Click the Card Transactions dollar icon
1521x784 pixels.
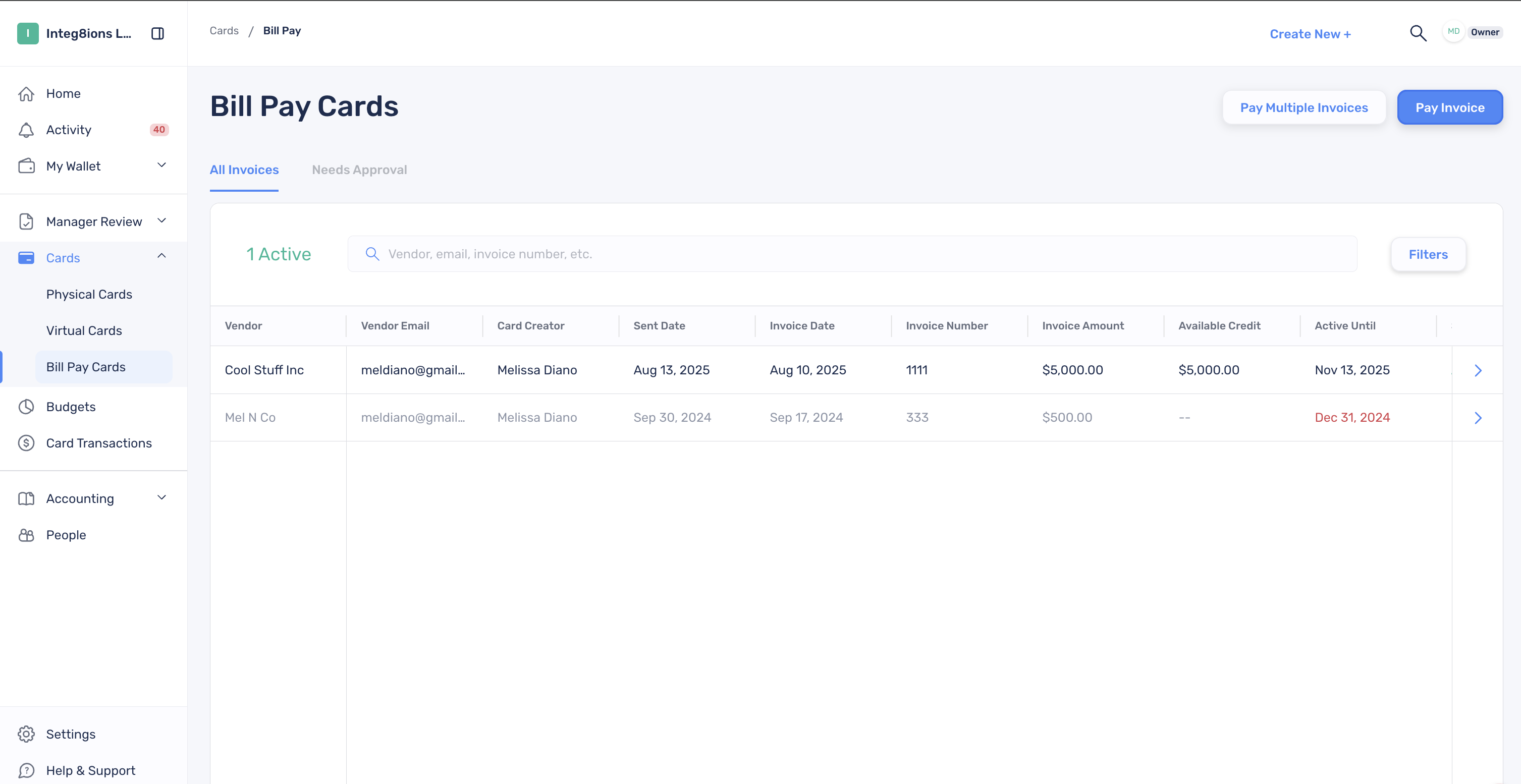click(x=26, y=443)
